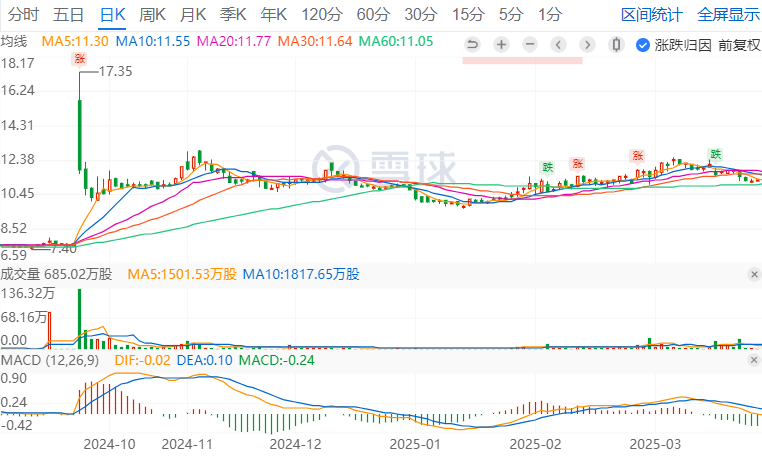Click the MA30:11.64 indicator label
The image size is (762, 462).
click(315, 41)
